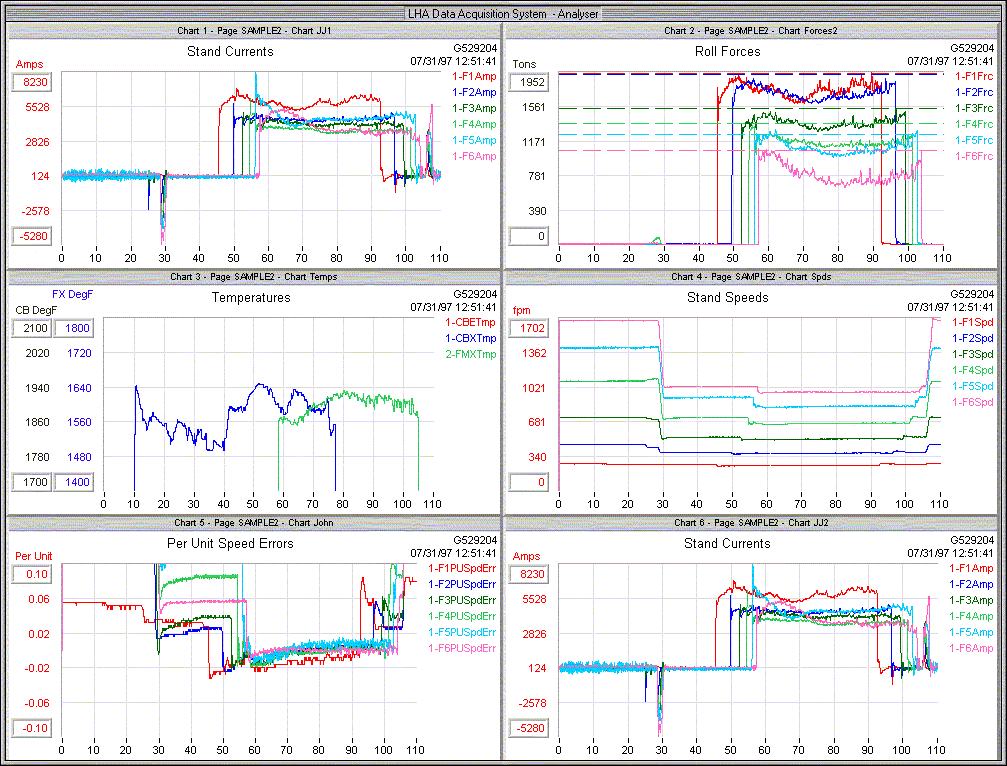The image size is (1007, 766).
Task: Click the CB DegF axis label
Action: [36, 310]
